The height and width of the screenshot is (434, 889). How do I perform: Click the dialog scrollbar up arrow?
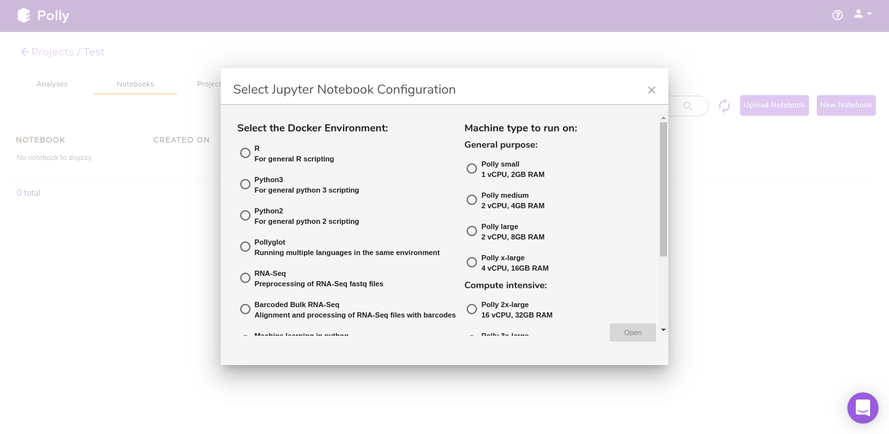663,118
